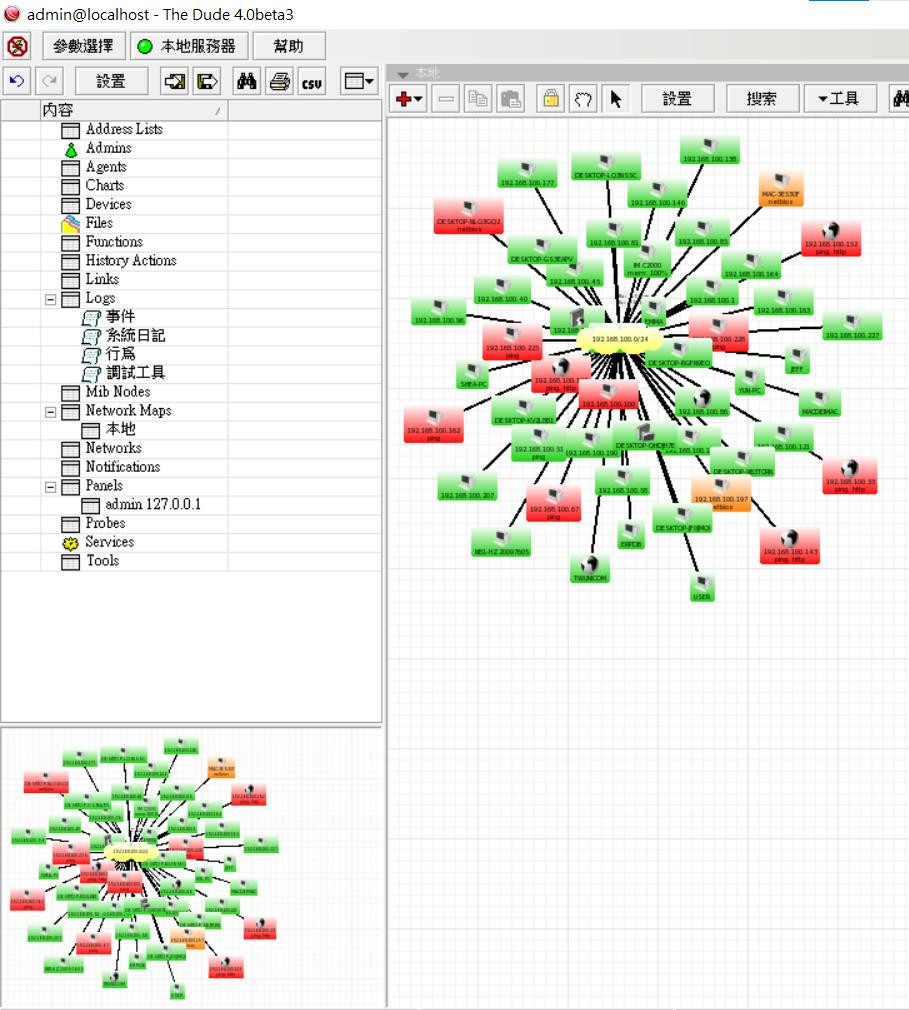Select red node 192.168.100.143
This screenshot has width=909, height=1010.
tap(789, 546)
